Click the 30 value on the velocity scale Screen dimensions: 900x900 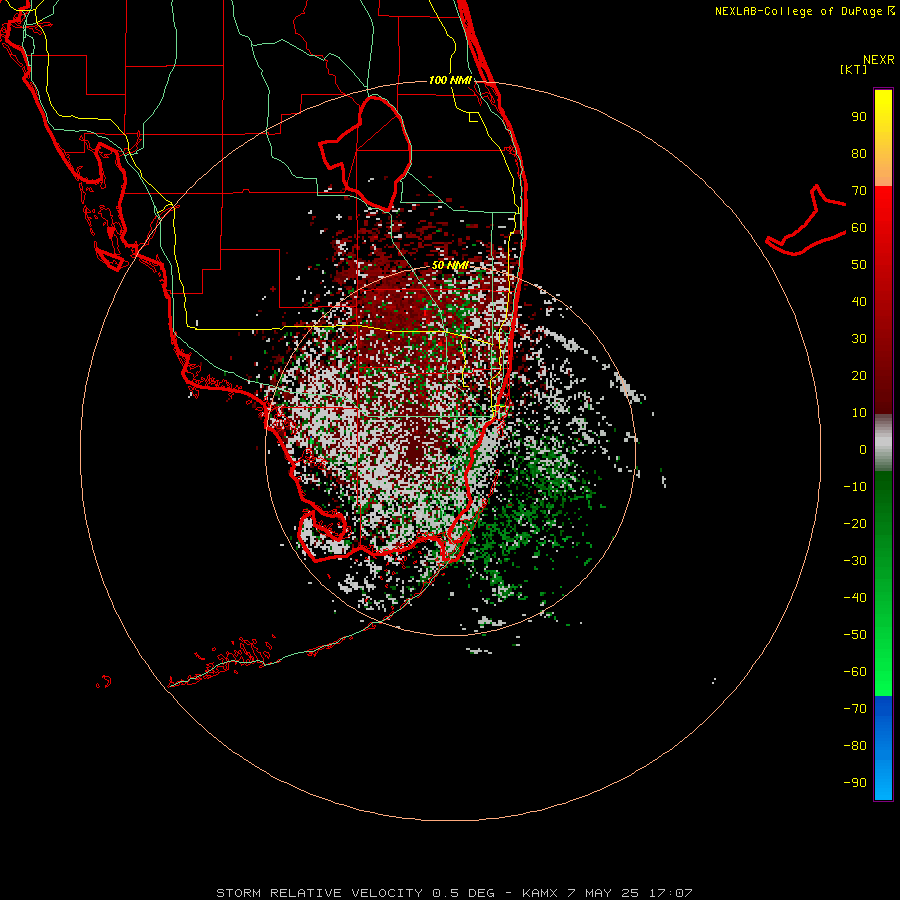(859, 339)
